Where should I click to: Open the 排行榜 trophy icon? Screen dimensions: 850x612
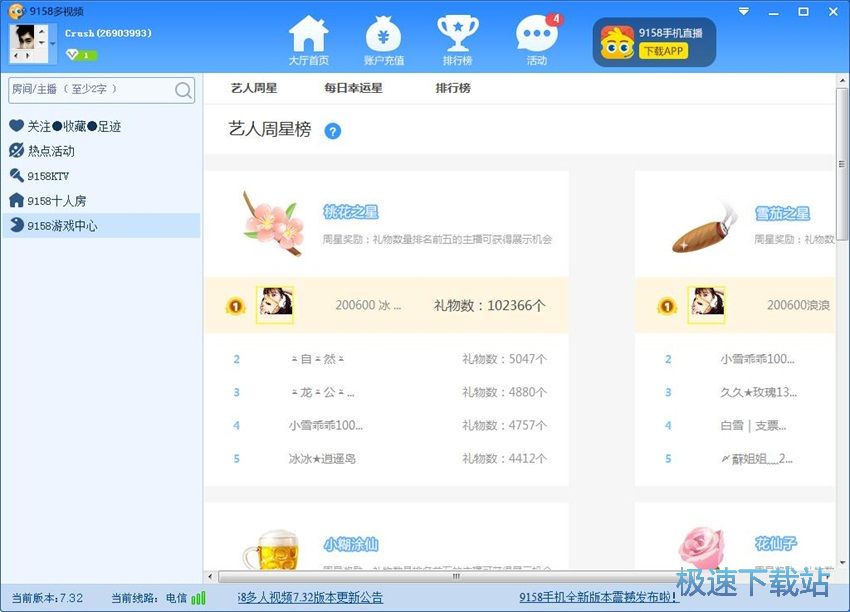click(x=458, y=41)
